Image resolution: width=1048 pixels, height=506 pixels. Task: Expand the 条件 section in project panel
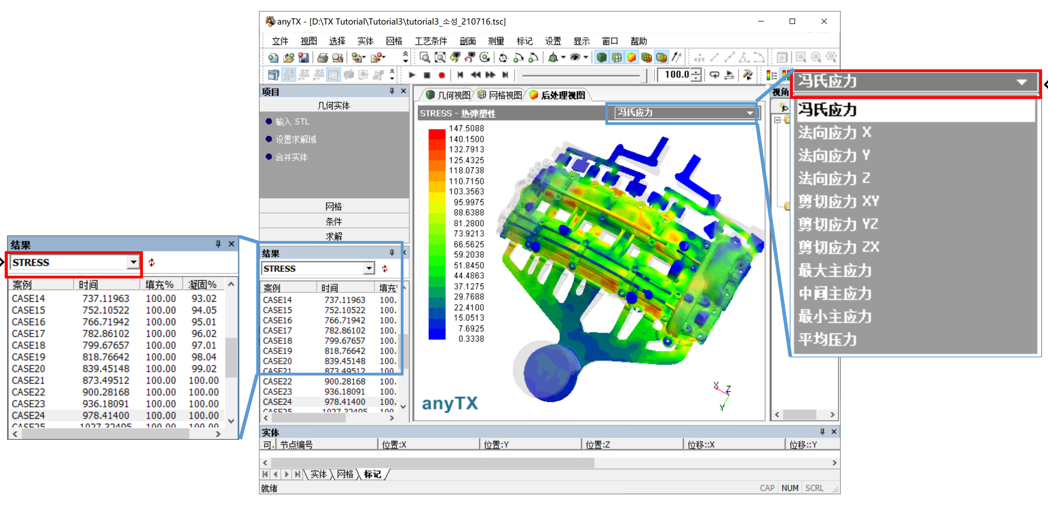(334, 221)
